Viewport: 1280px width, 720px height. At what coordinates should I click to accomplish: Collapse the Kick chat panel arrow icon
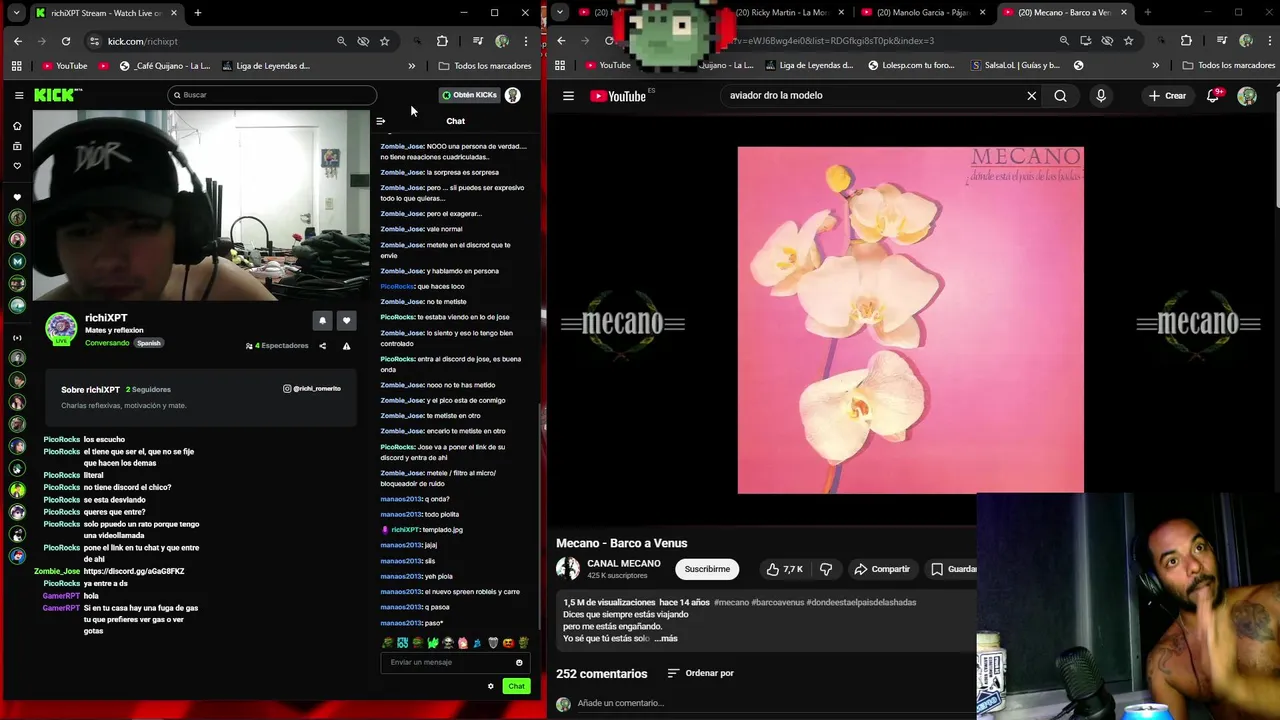[x=380, y=121]
